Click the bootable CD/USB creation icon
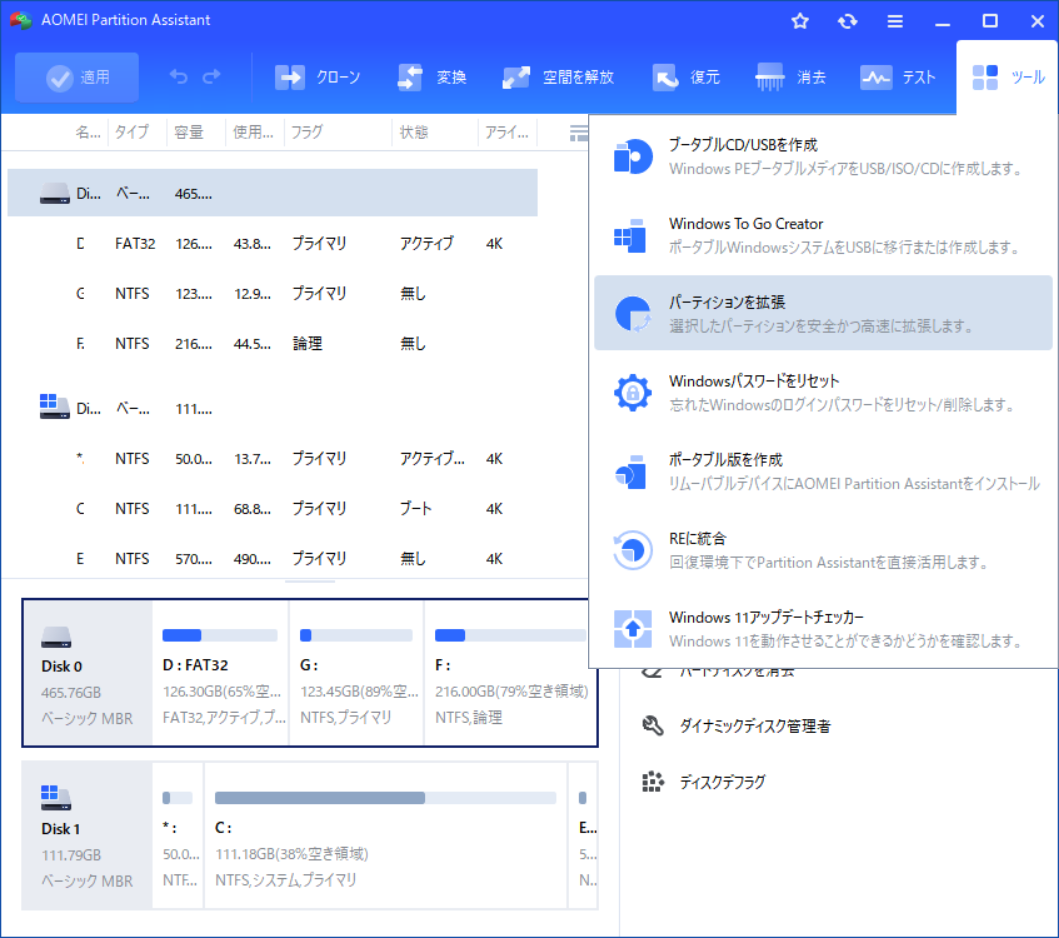The height and width of the screenshot is (938, 1059). point(633,157)
